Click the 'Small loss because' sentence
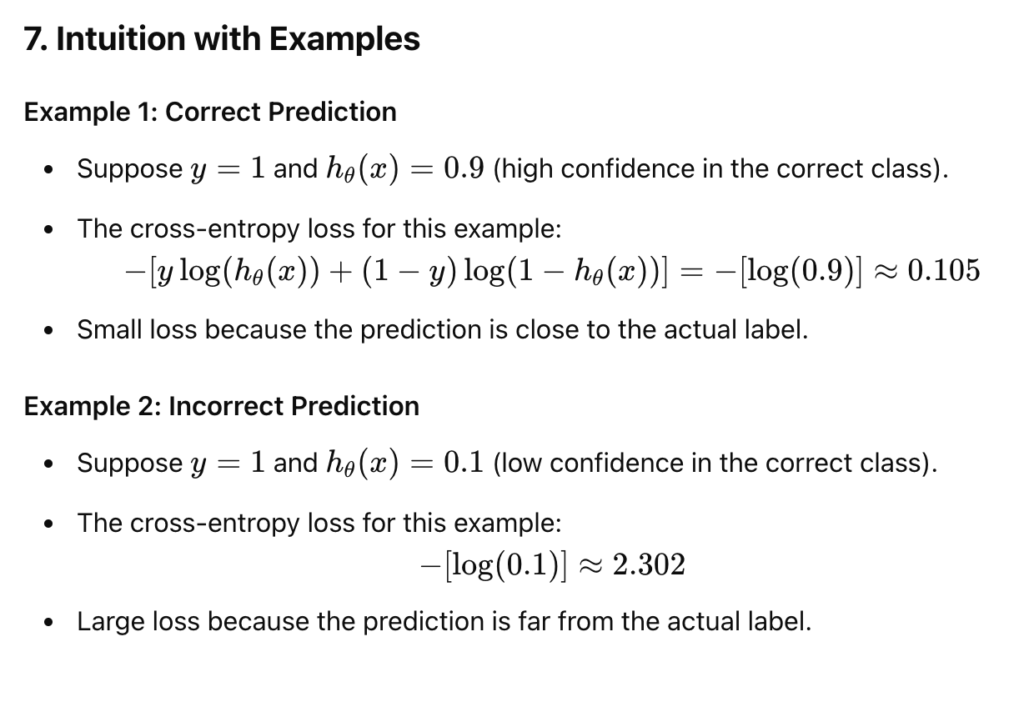This screenshot has width=1024, height=717. pos(443,329)
